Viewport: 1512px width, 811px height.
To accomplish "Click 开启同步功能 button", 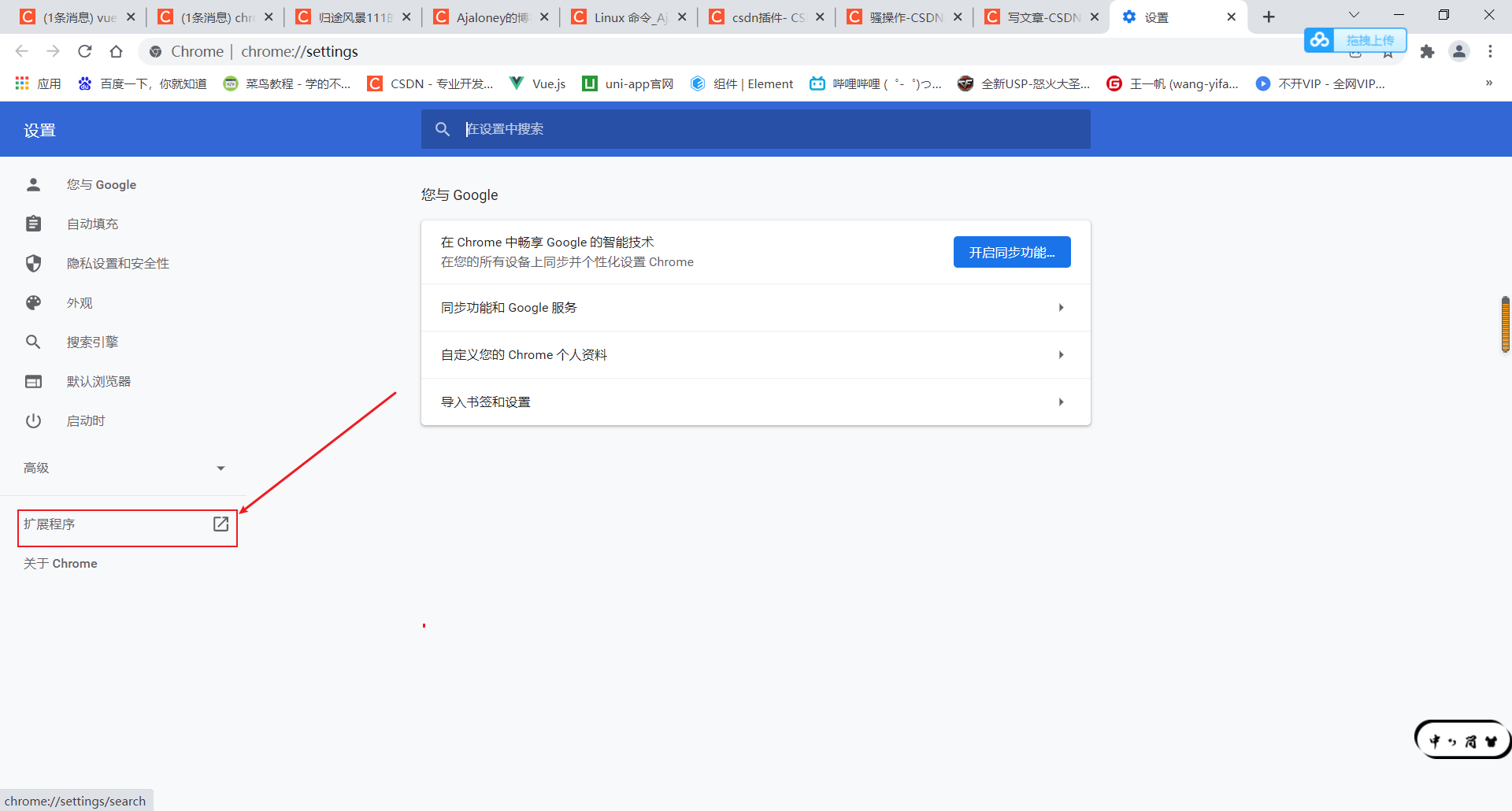I will tap(1012, 252).
